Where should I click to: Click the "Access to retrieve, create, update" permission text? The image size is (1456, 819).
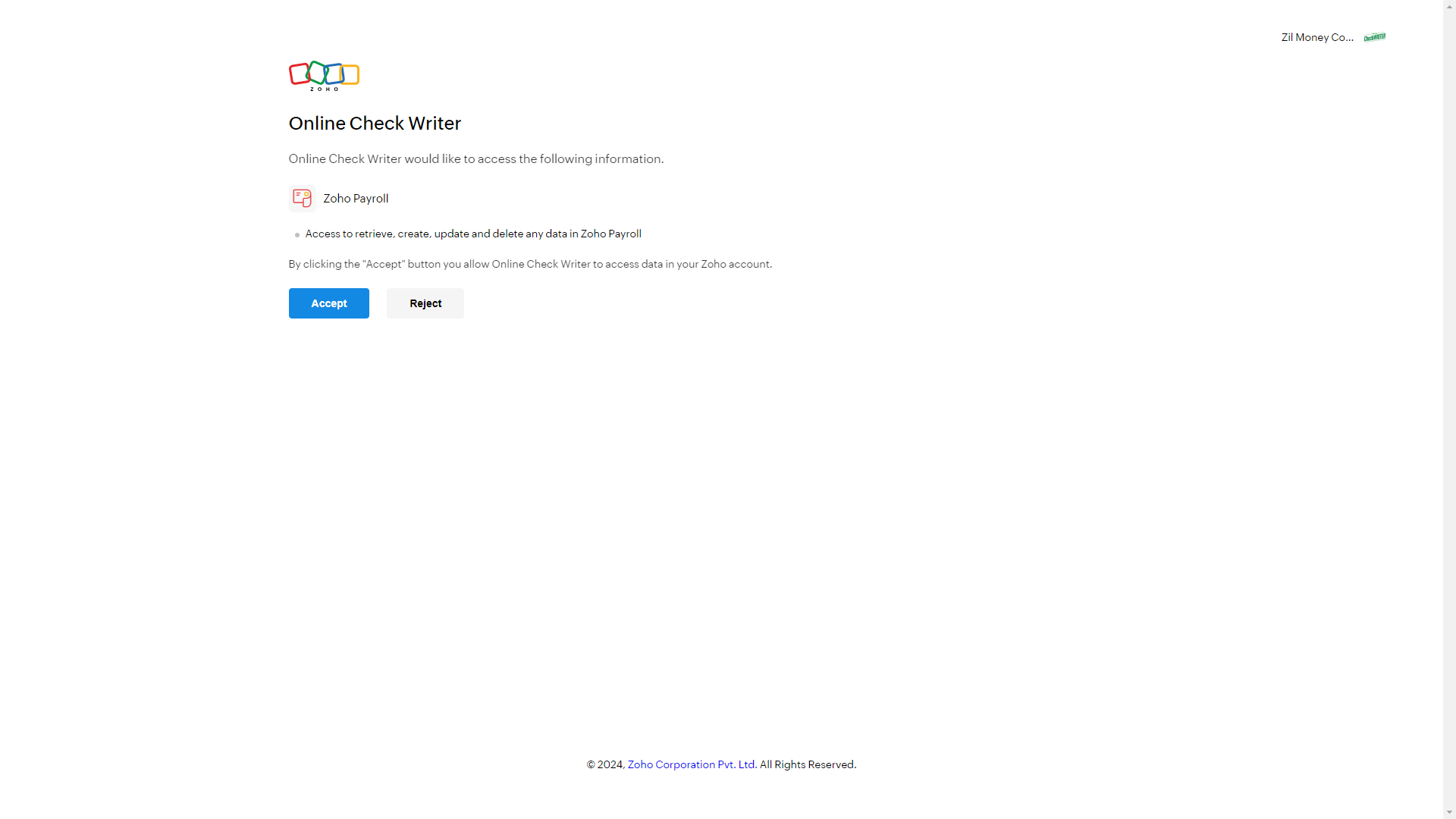pyautogui.click(x=473, y=234)
